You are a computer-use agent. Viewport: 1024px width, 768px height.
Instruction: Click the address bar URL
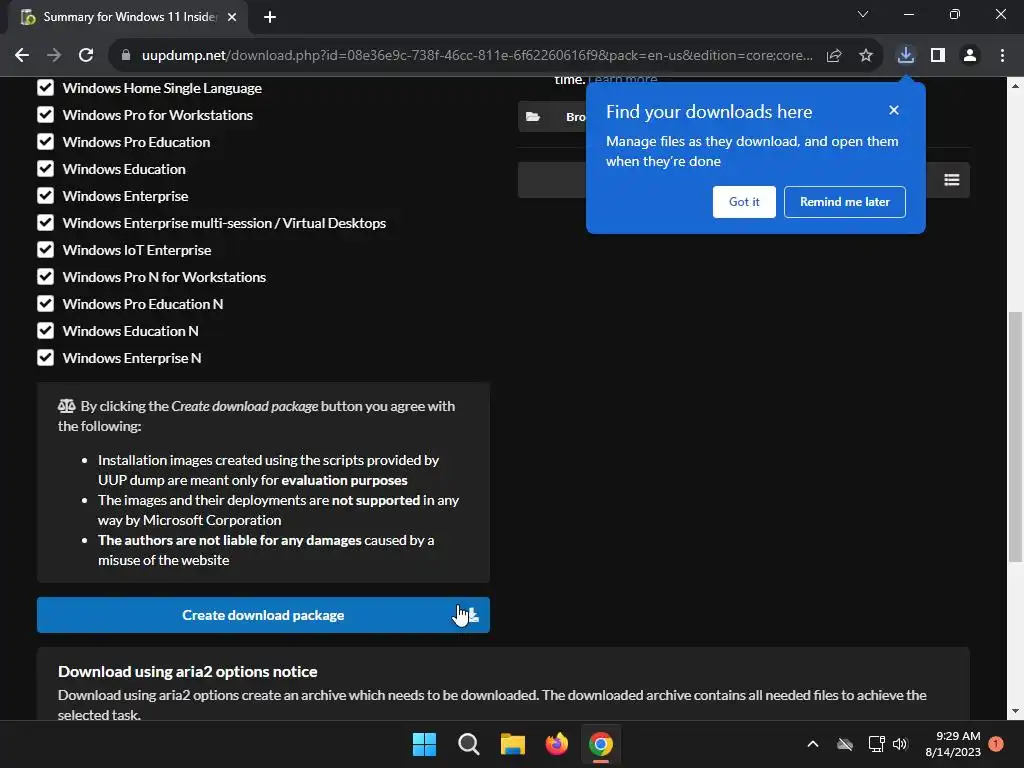(x=477, y=56)
